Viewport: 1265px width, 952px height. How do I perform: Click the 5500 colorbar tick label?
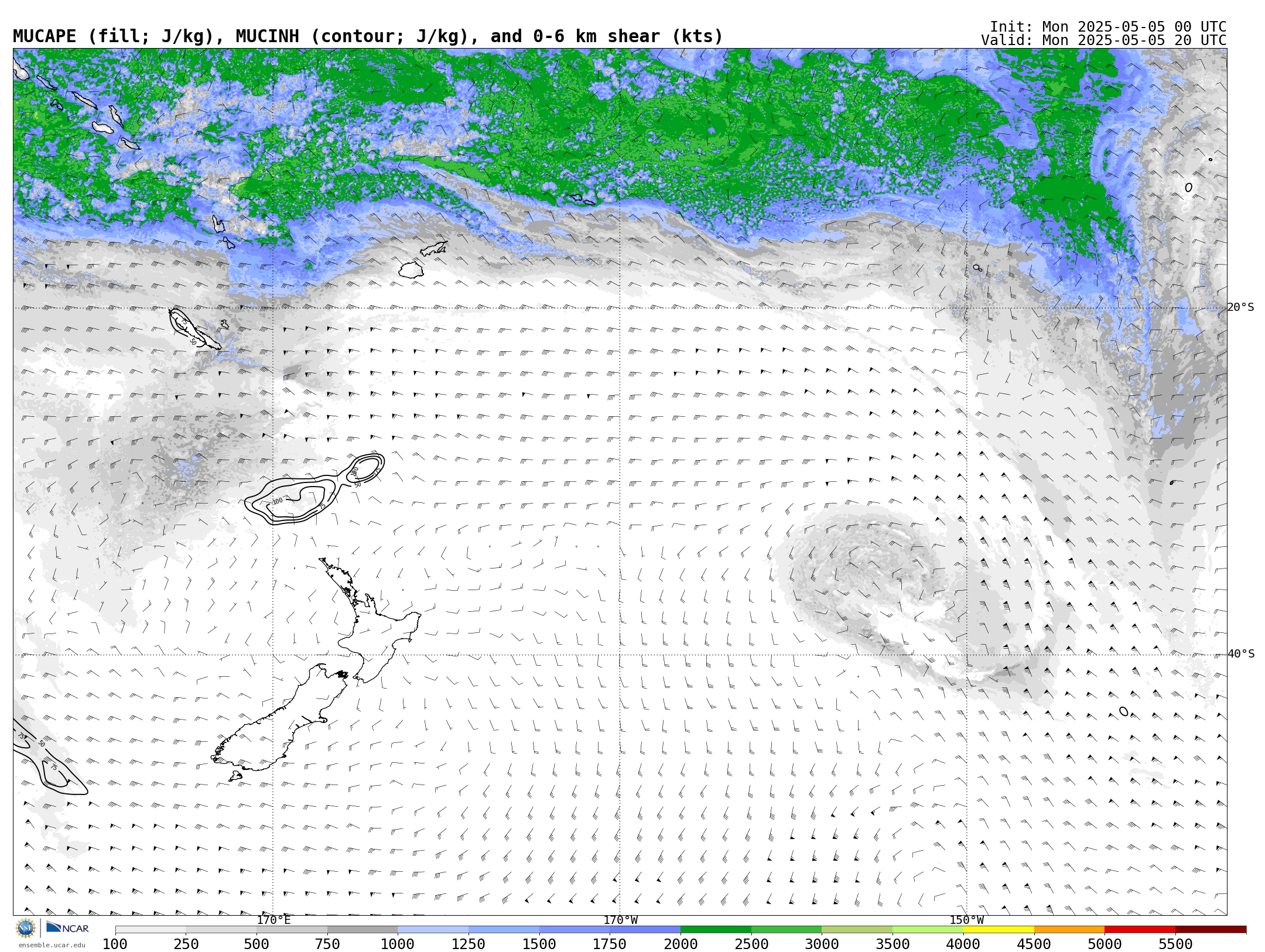1175,944
